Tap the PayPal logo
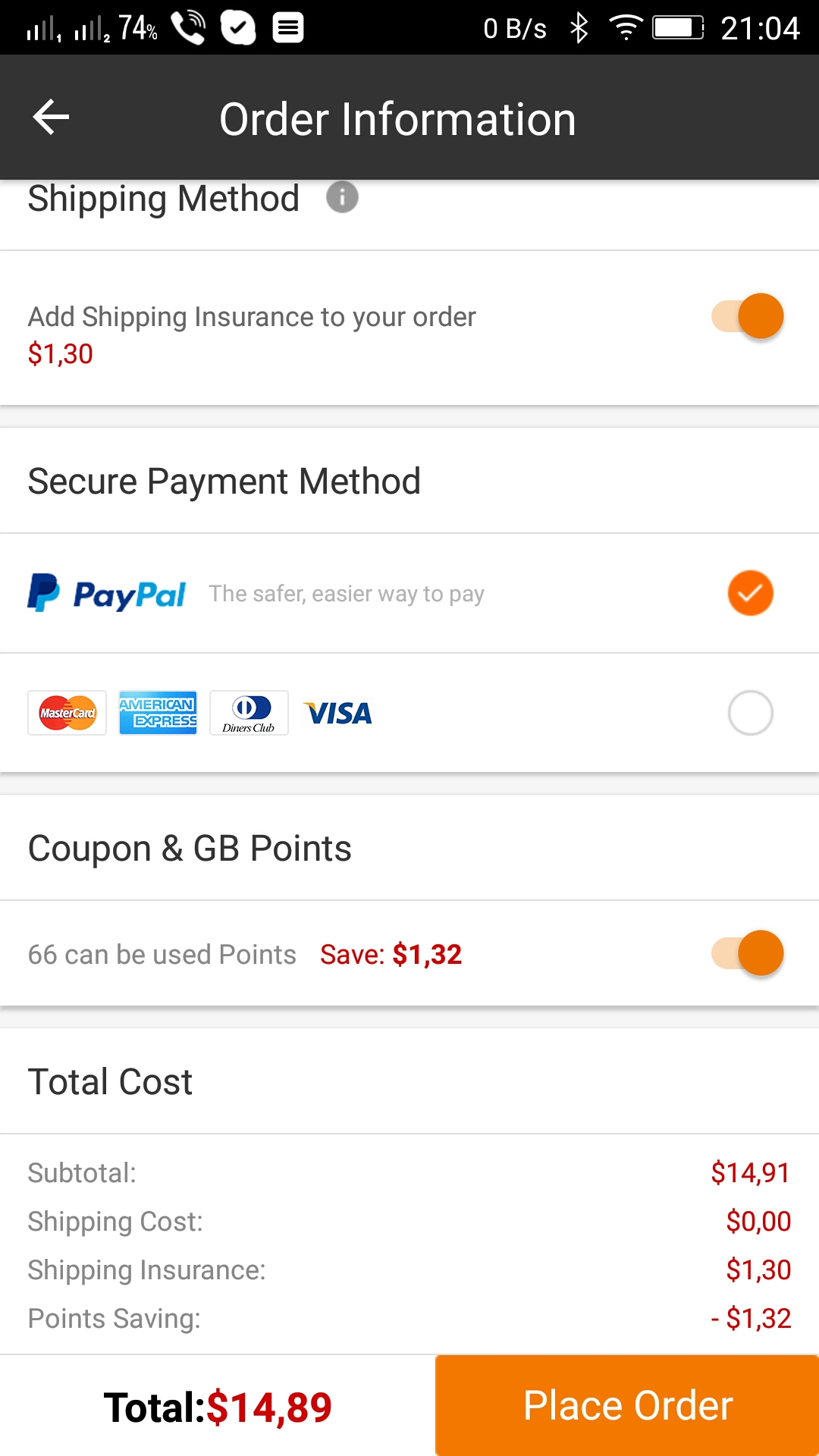The image size is (819, 1456). (x=107, y=594)
